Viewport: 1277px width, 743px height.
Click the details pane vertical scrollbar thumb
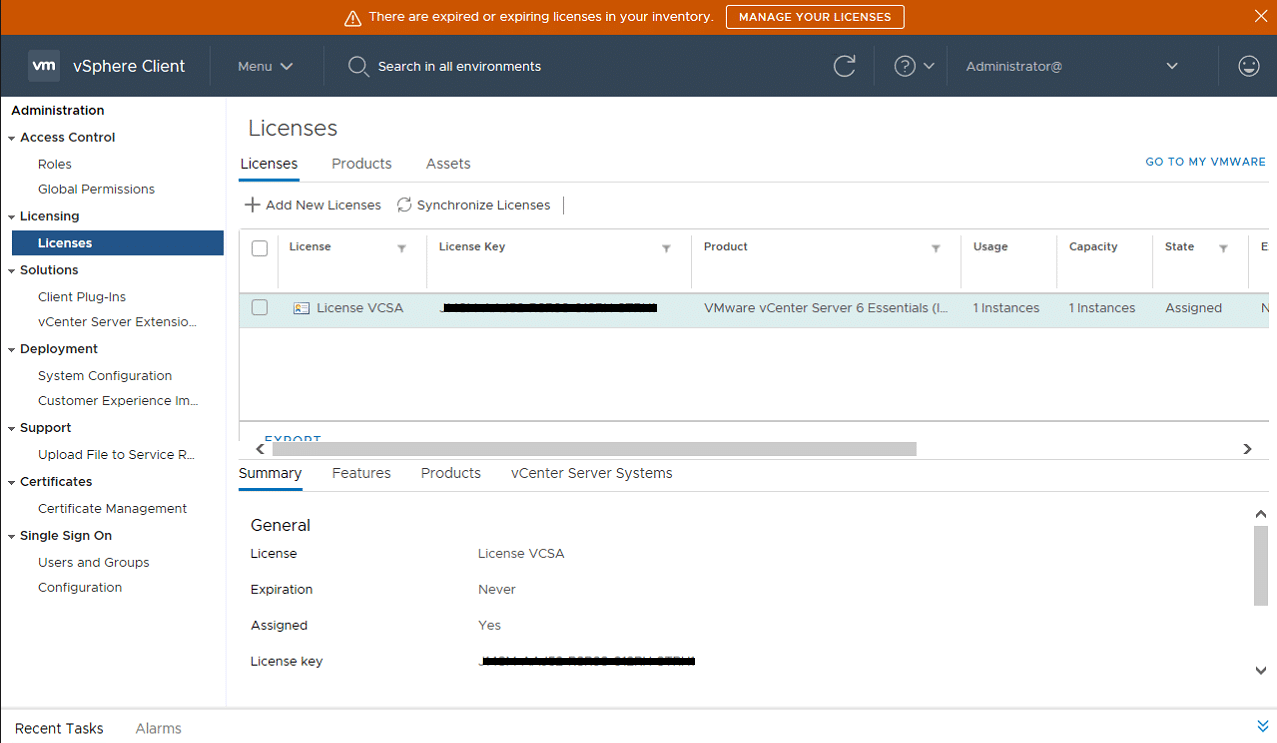pyautogui.click(x=1261, y=565)
